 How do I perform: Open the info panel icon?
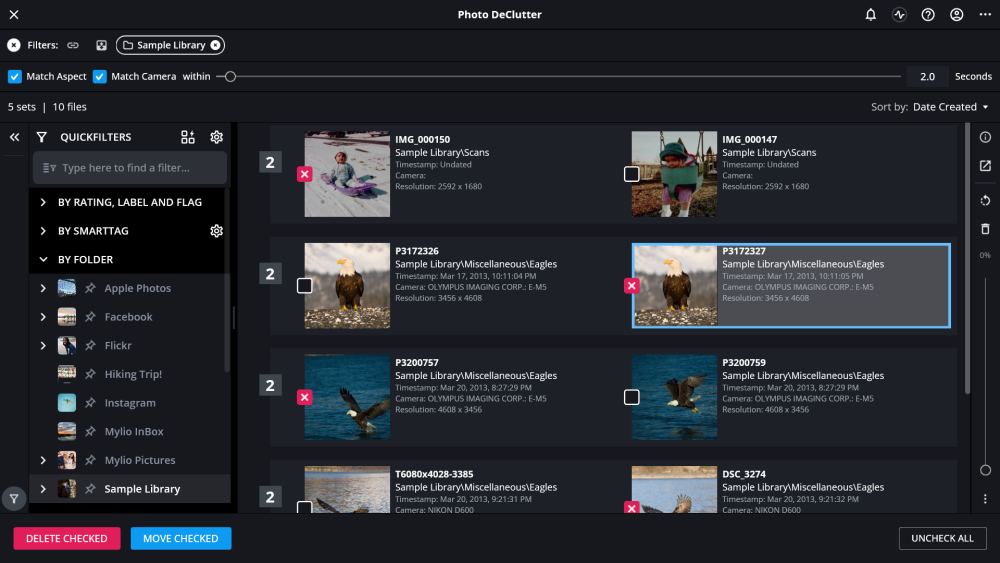(985, 137)
